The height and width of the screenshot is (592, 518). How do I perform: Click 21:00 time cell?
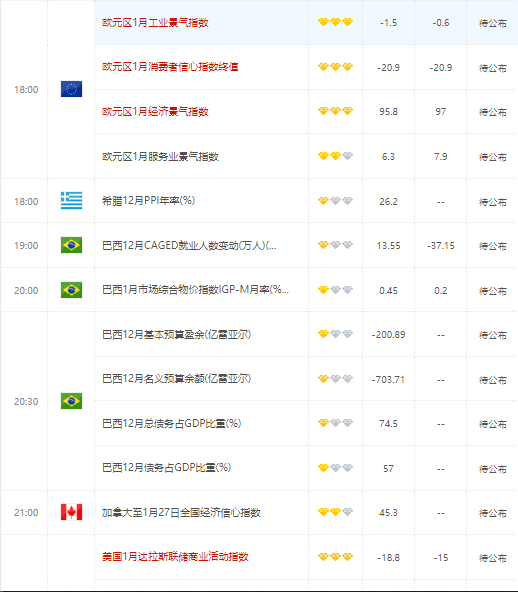coord(26,513)
